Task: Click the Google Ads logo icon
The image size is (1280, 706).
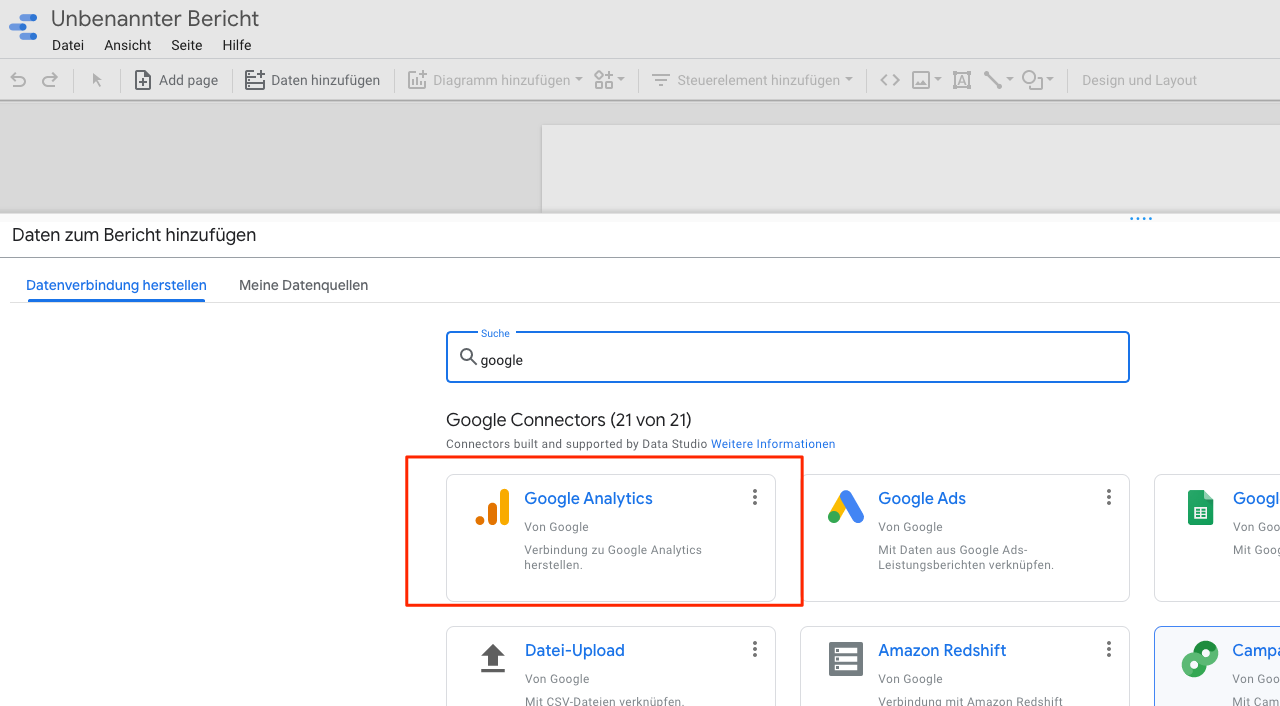Action: click(x=846, y=507)
